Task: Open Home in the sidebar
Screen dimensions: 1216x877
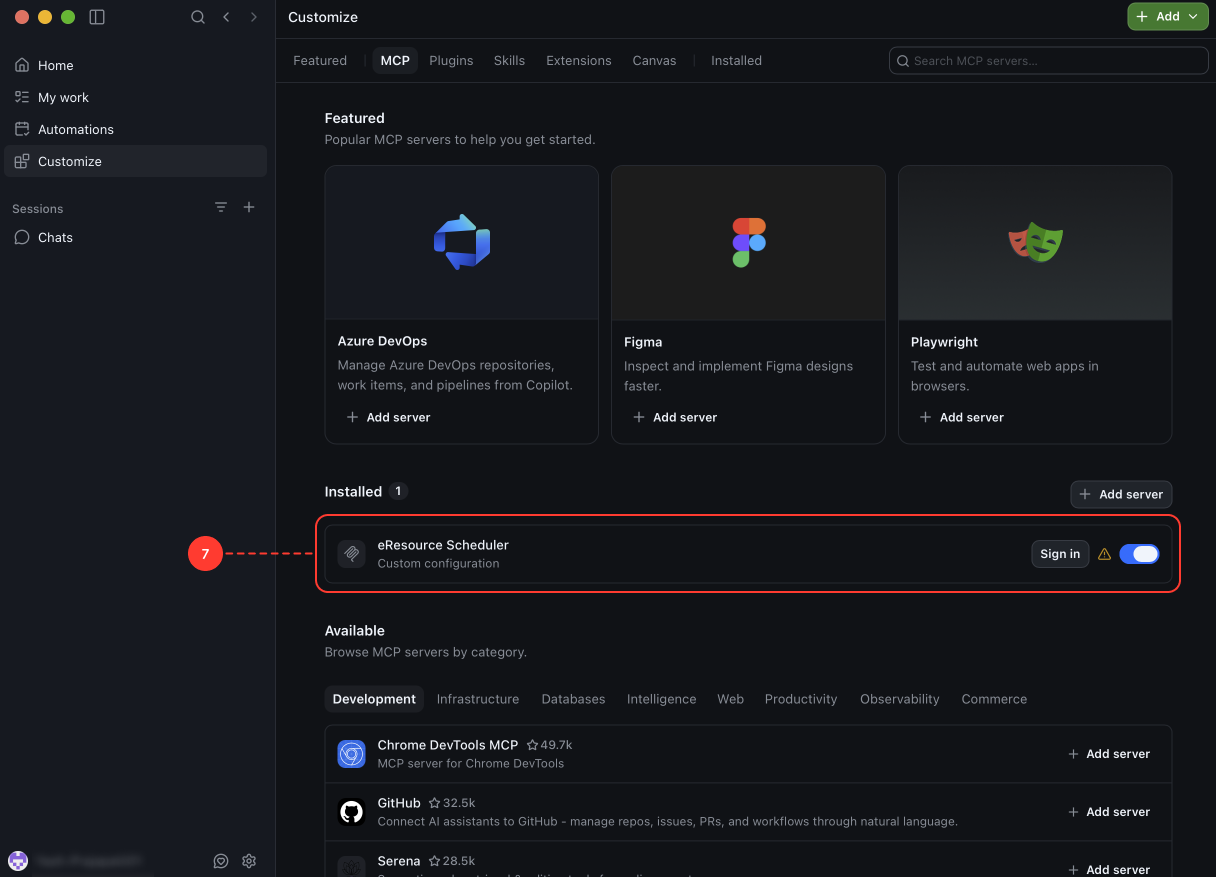Action: pyautogui.click(x=135, y=65)
